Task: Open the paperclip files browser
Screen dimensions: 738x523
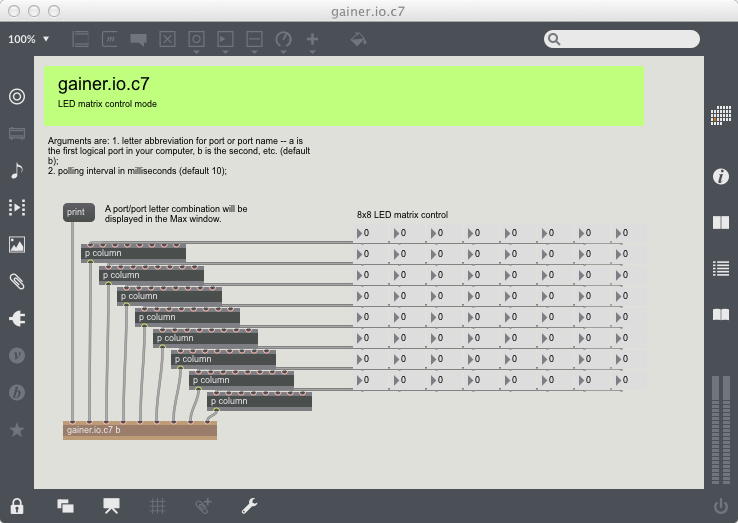Action: 17,282
